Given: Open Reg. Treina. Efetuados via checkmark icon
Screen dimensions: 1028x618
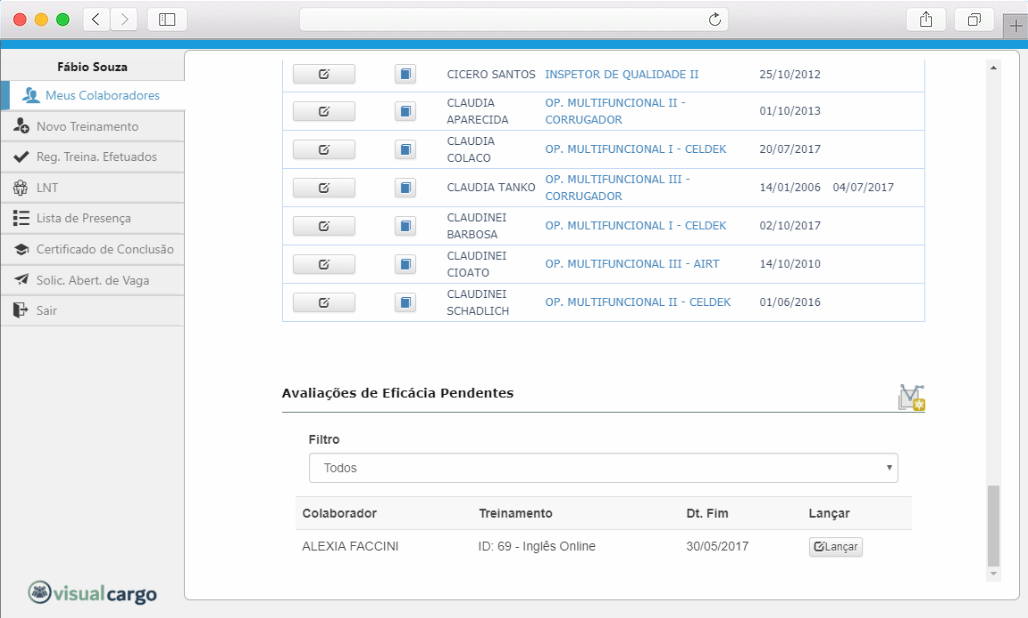Looking at the screenshot, I should [21, 157].
